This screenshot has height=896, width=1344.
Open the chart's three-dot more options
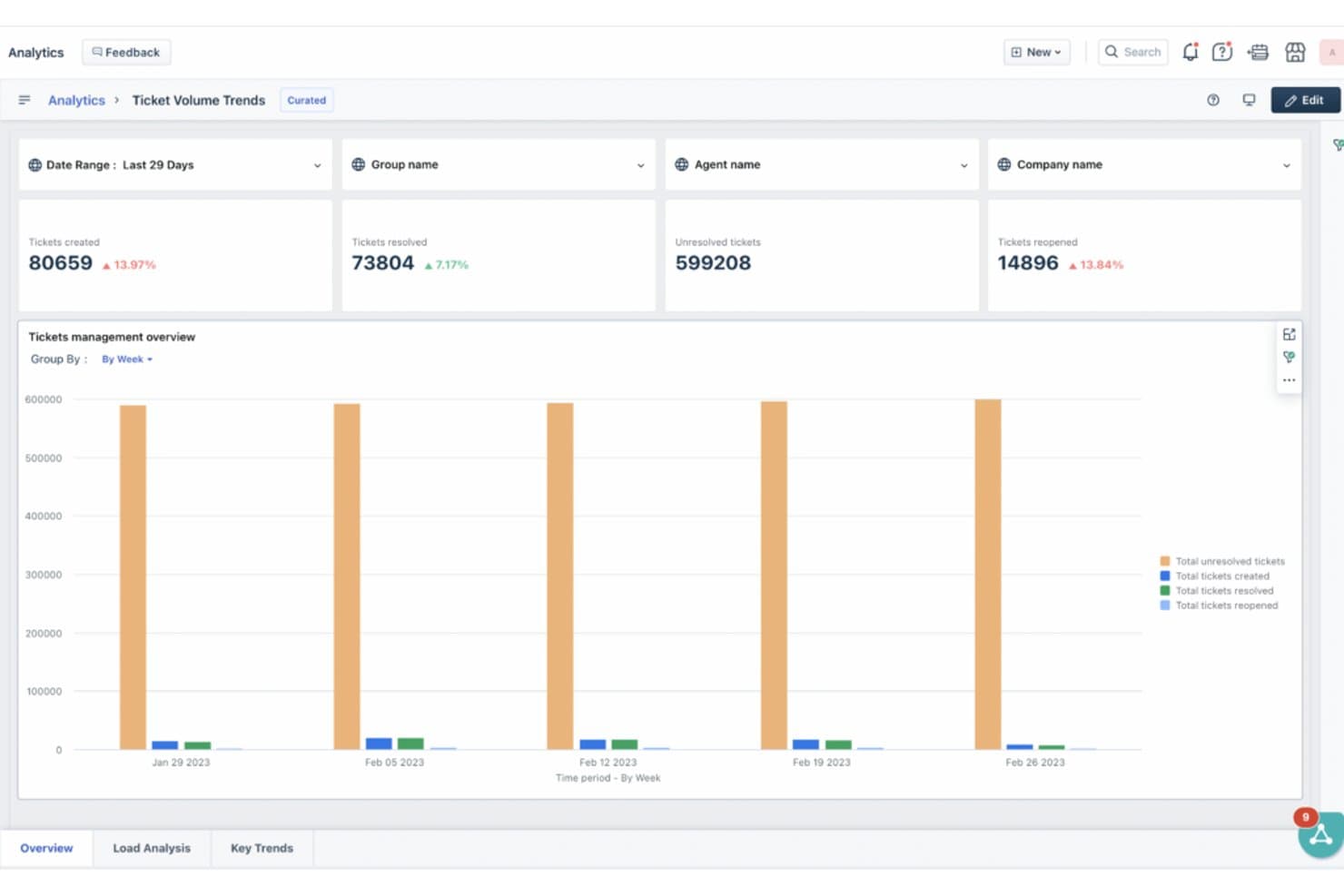pos(1289,380)
